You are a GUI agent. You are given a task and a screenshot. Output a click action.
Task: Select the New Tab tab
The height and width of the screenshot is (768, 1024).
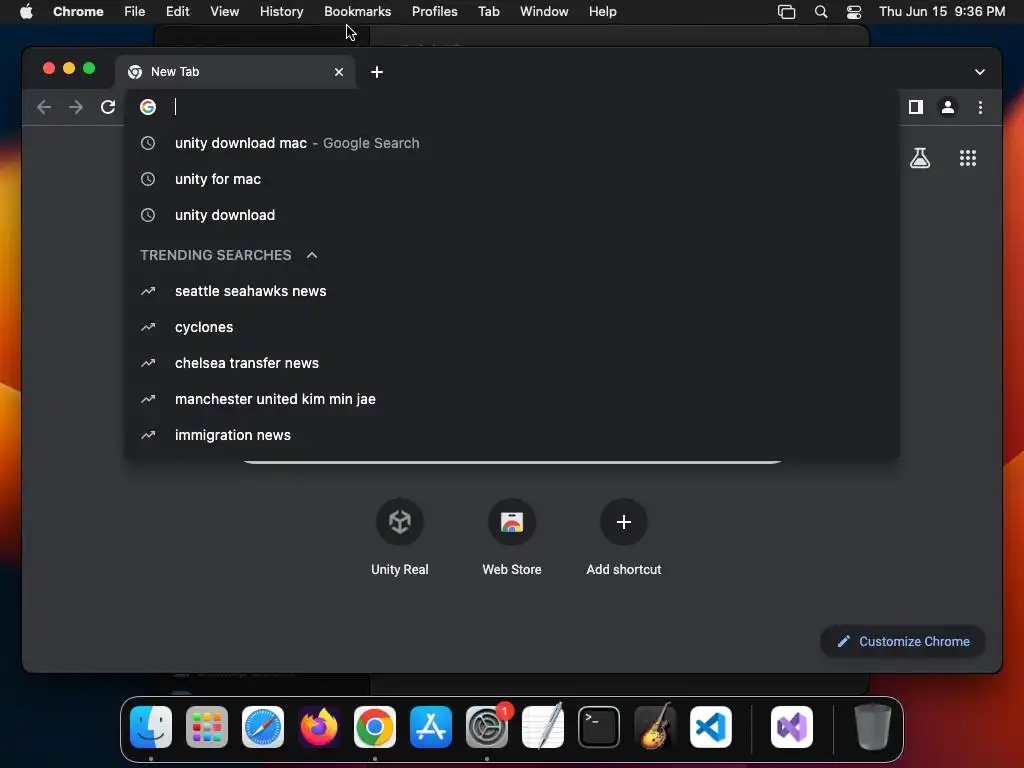point(235,72)
